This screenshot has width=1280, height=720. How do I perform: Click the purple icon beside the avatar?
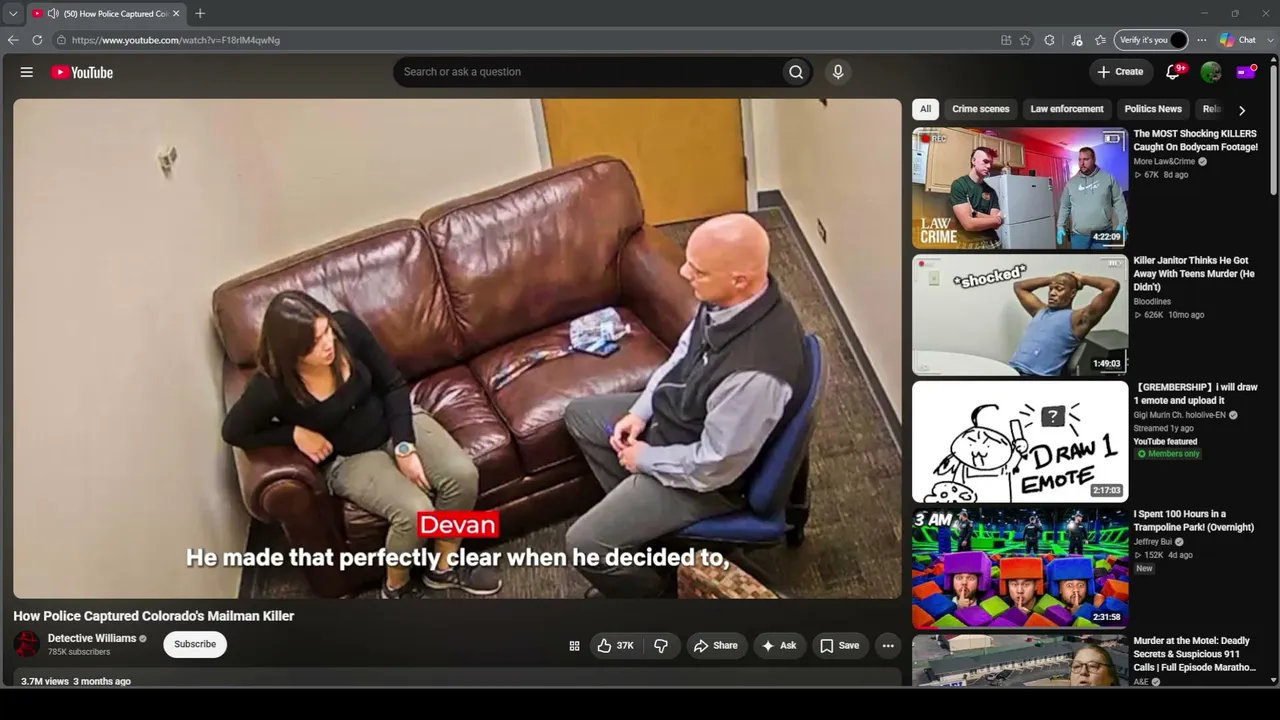click(1246, 72)
